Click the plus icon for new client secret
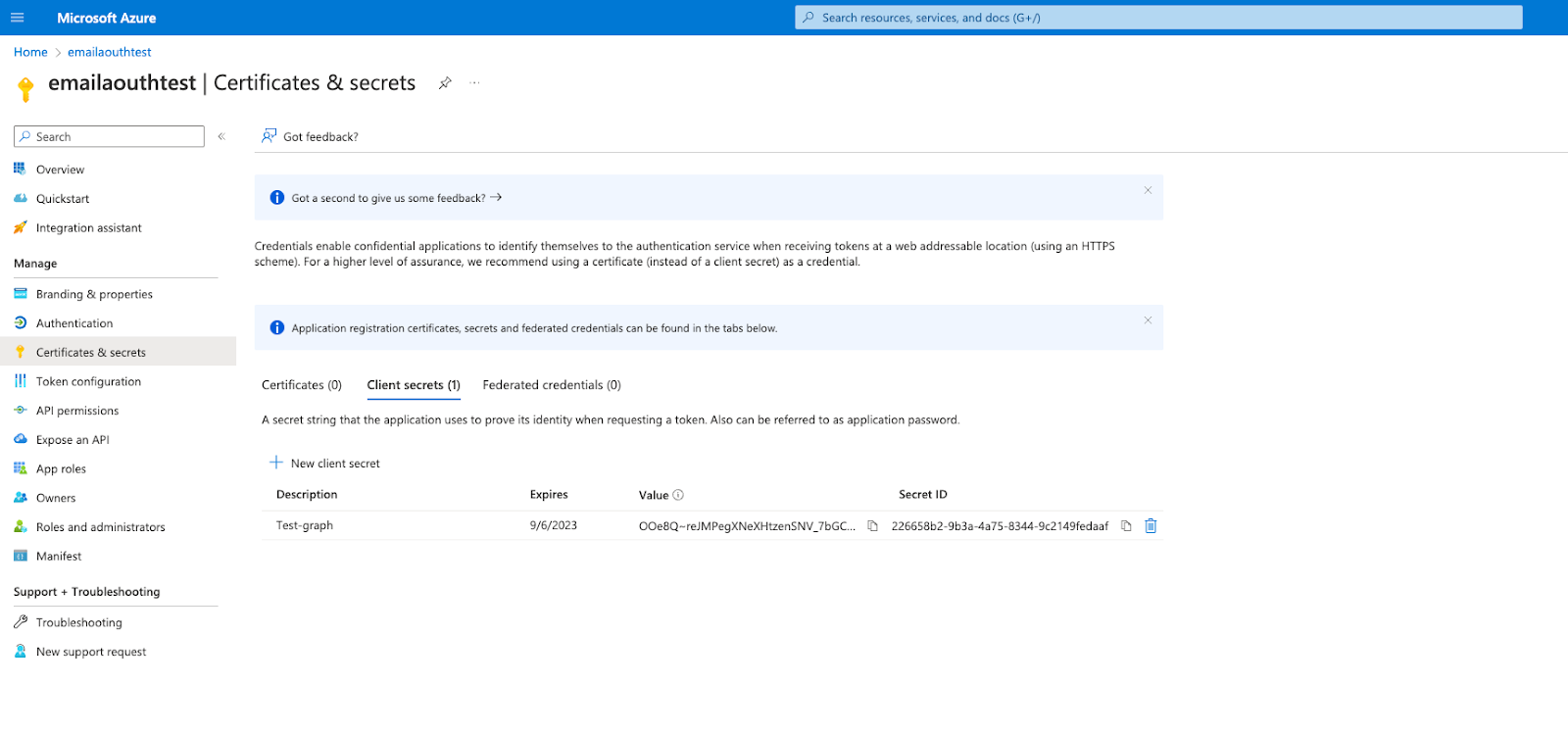Screen dimensions: 1568x734 click(276, 463)
